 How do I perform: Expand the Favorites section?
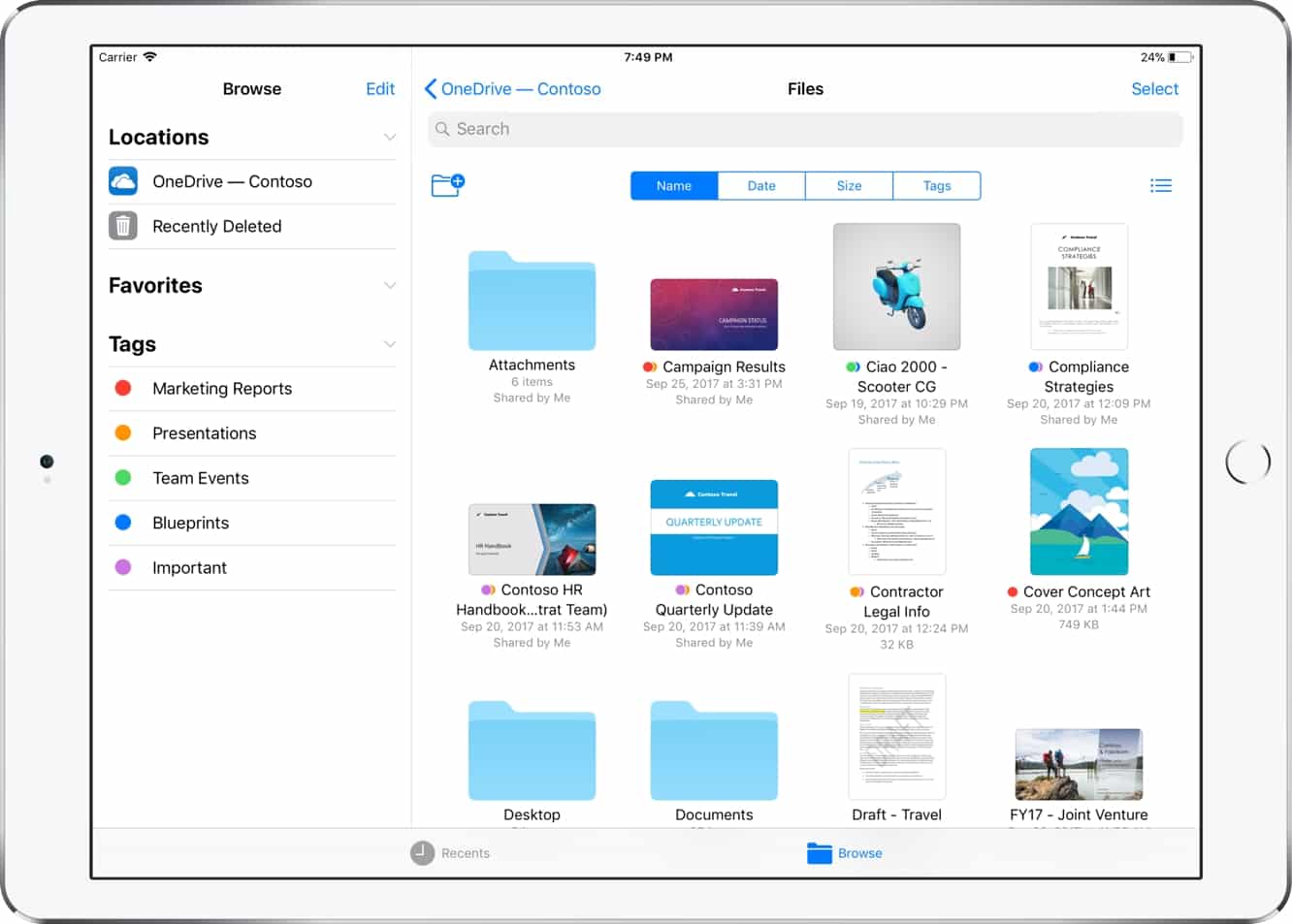pos(389,286)
